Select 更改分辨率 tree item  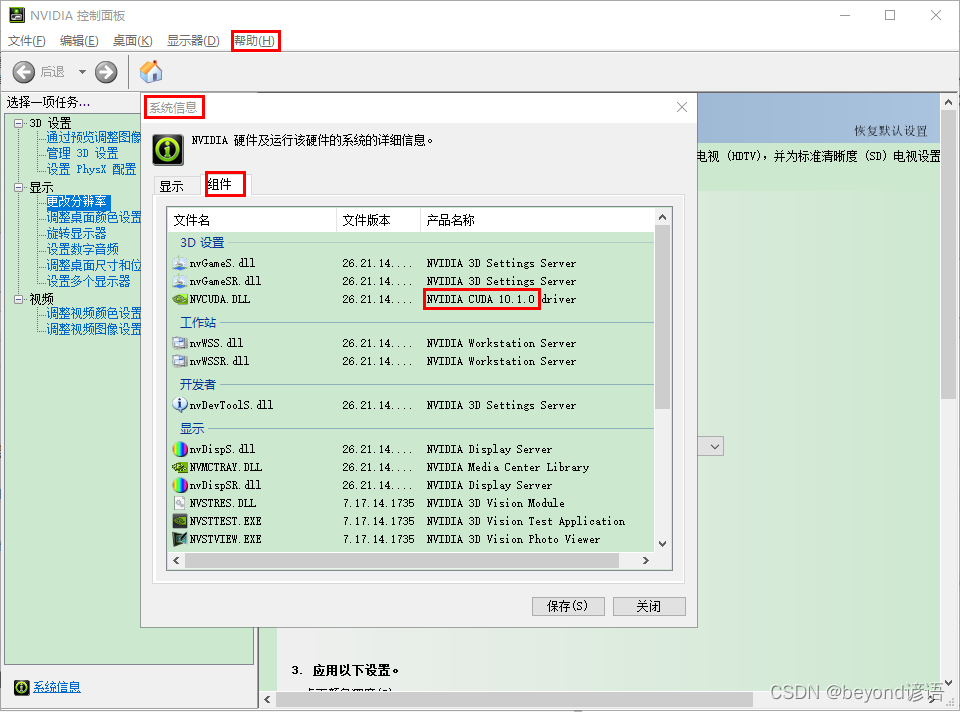[77, 201]
